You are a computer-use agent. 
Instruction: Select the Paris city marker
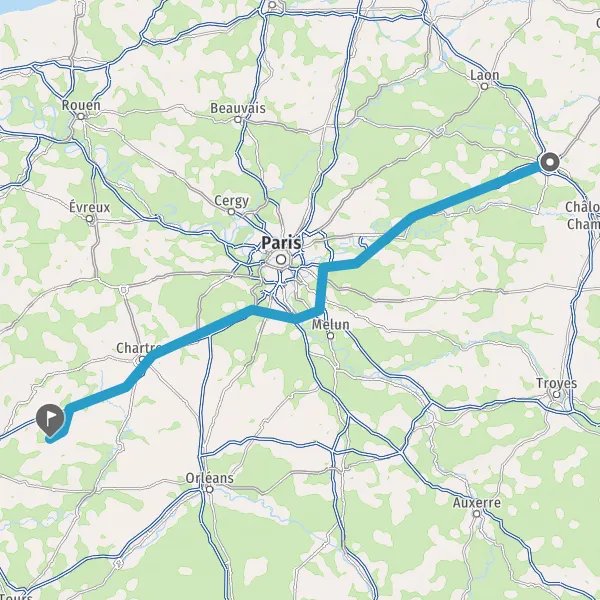tap(281, 259)
